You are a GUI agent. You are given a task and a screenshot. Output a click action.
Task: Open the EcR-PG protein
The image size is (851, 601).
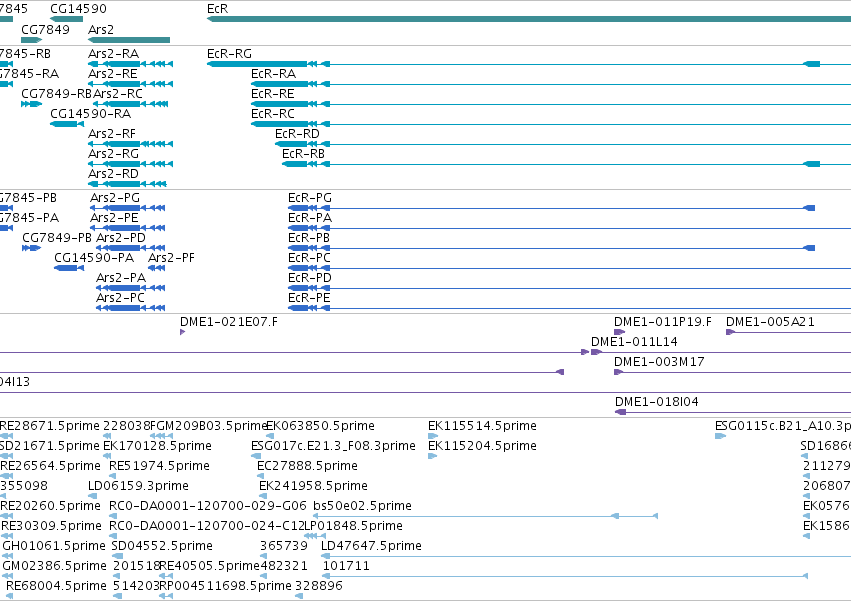click(310, 198)
